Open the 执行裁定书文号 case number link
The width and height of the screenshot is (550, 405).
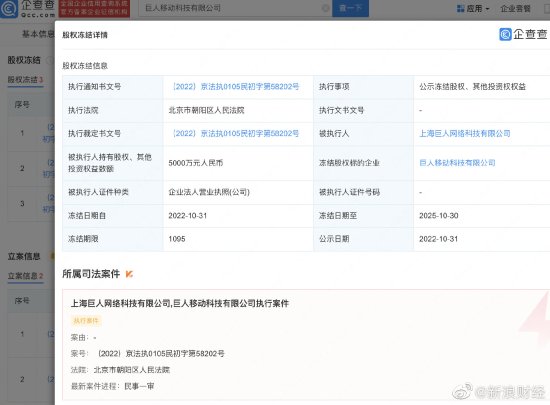click(235, 133)
